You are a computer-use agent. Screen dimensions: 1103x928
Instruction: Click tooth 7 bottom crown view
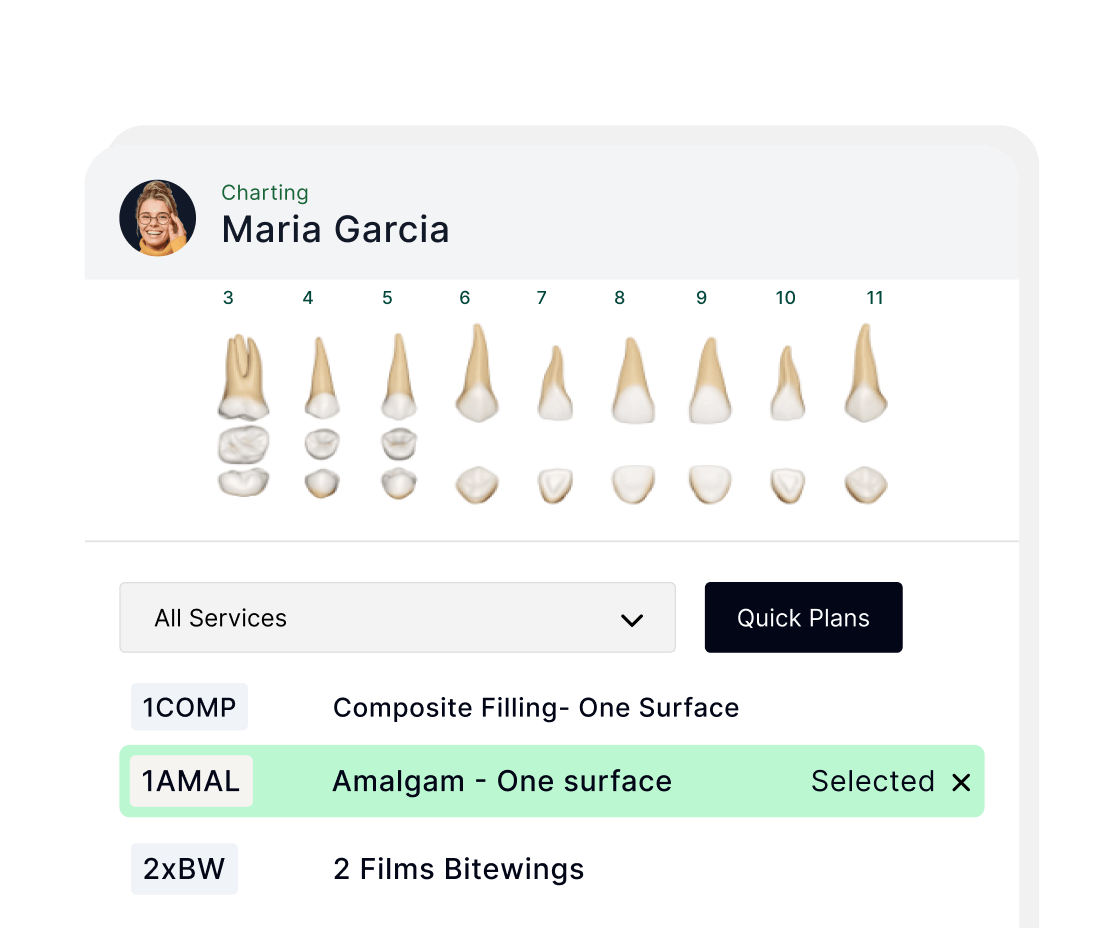[x=555, y=485]
